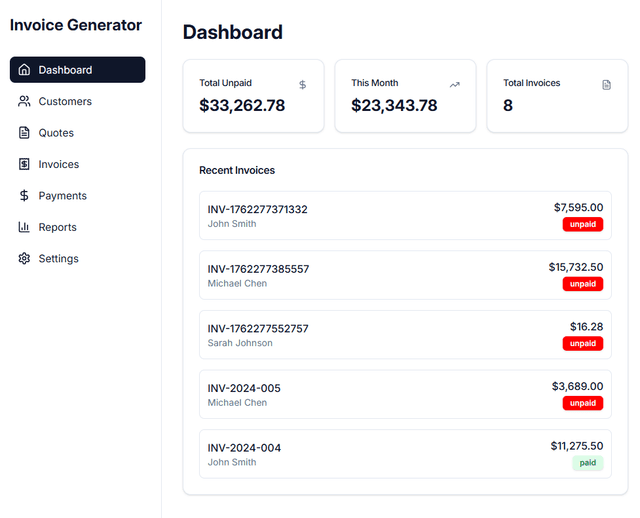Select Sarah Johnson's invoice INV-1762277552757

pos(258,329)
